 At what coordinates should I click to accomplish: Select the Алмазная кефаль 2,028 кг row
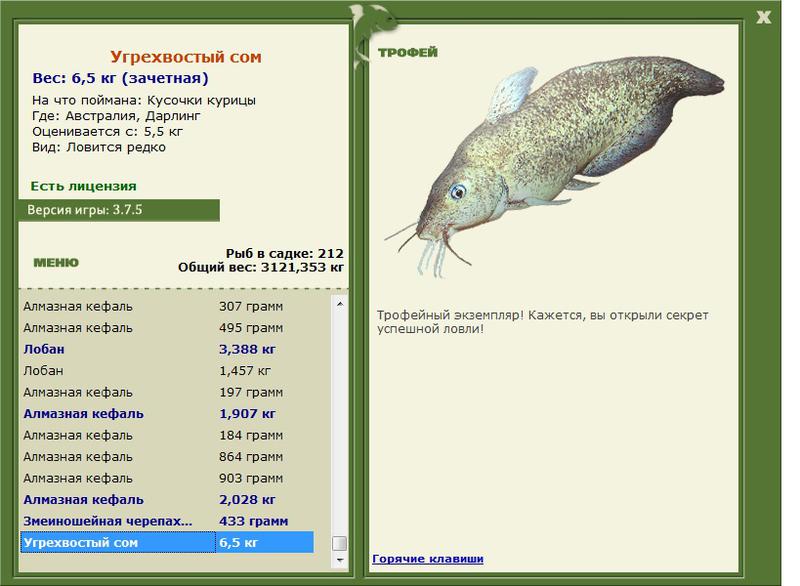click(x=167, y=499)
